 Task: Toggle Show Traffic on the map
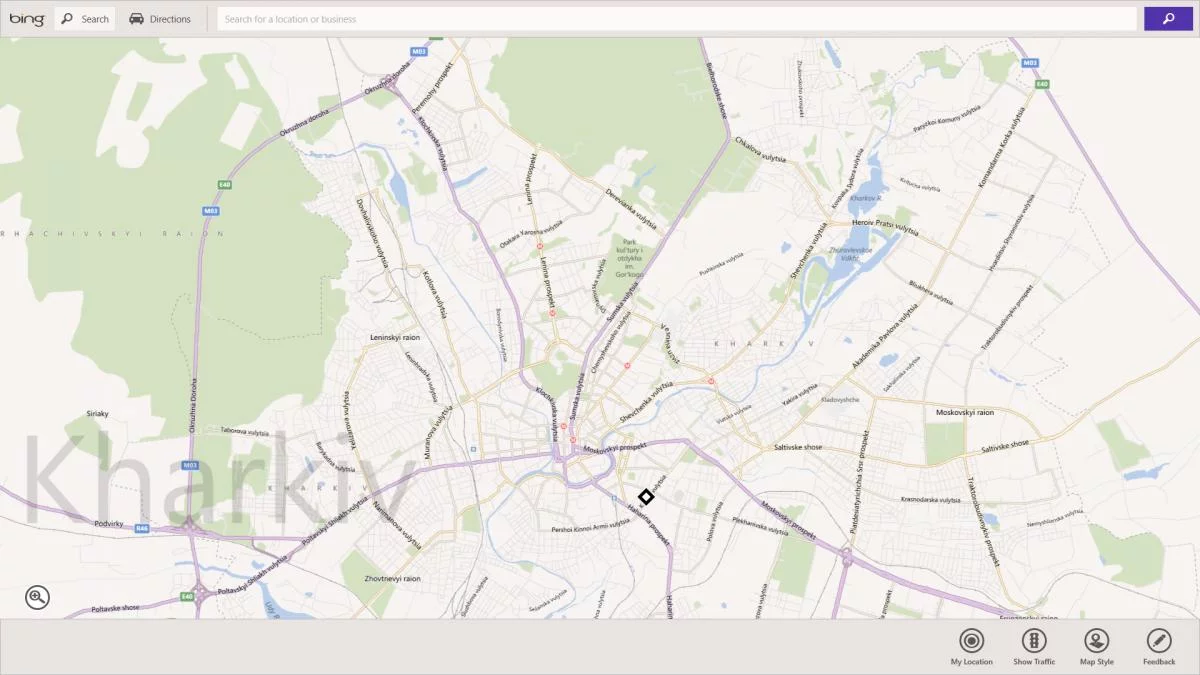[1034, 647]
